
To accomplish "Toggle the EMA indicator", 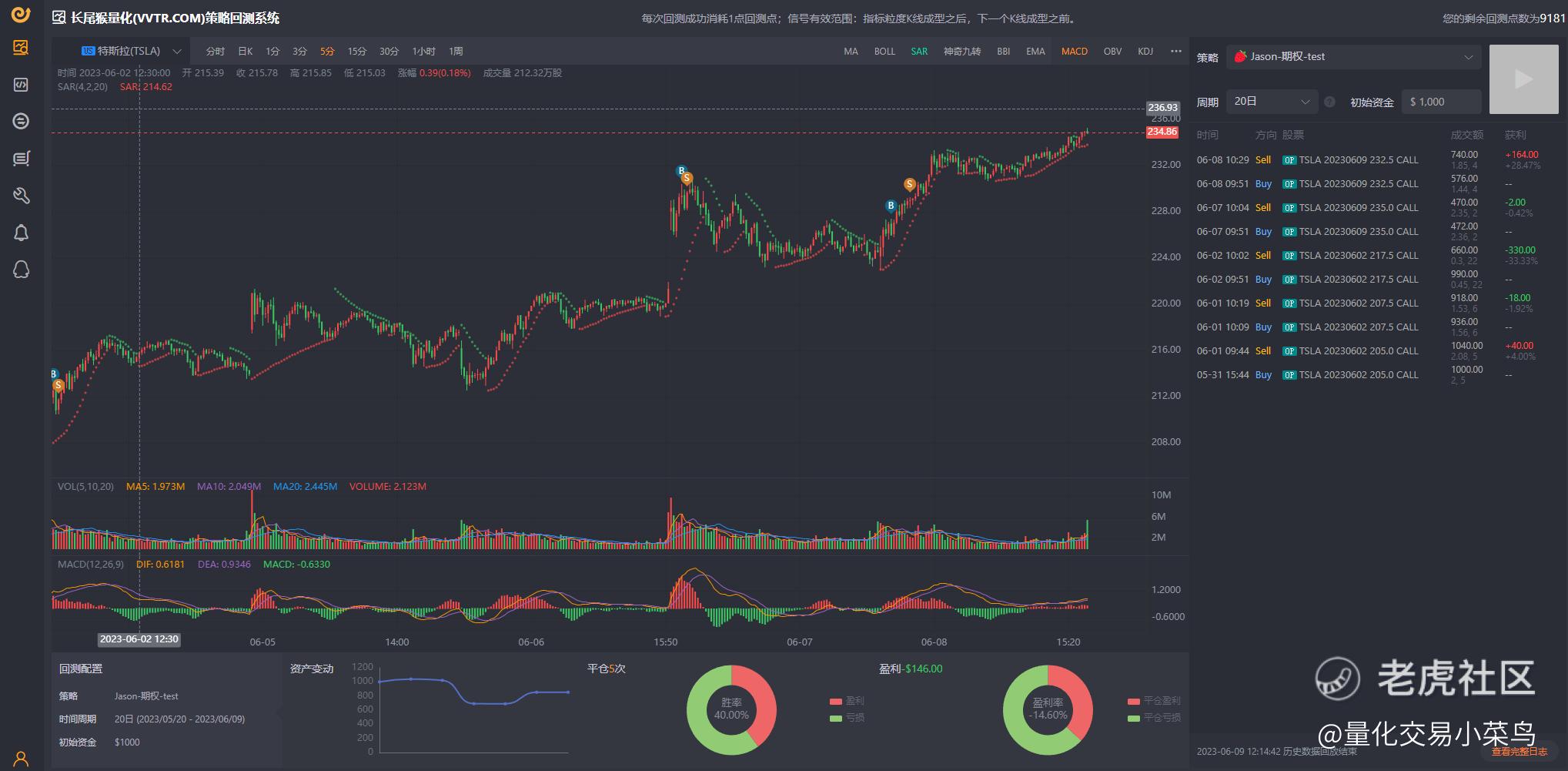I will point(1035,51).
